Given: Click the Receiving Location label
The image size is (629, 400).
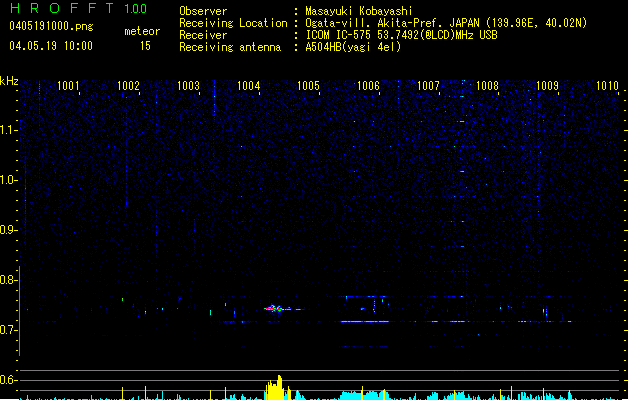Looking at the screenshot, I should click(x=233, y=23).
